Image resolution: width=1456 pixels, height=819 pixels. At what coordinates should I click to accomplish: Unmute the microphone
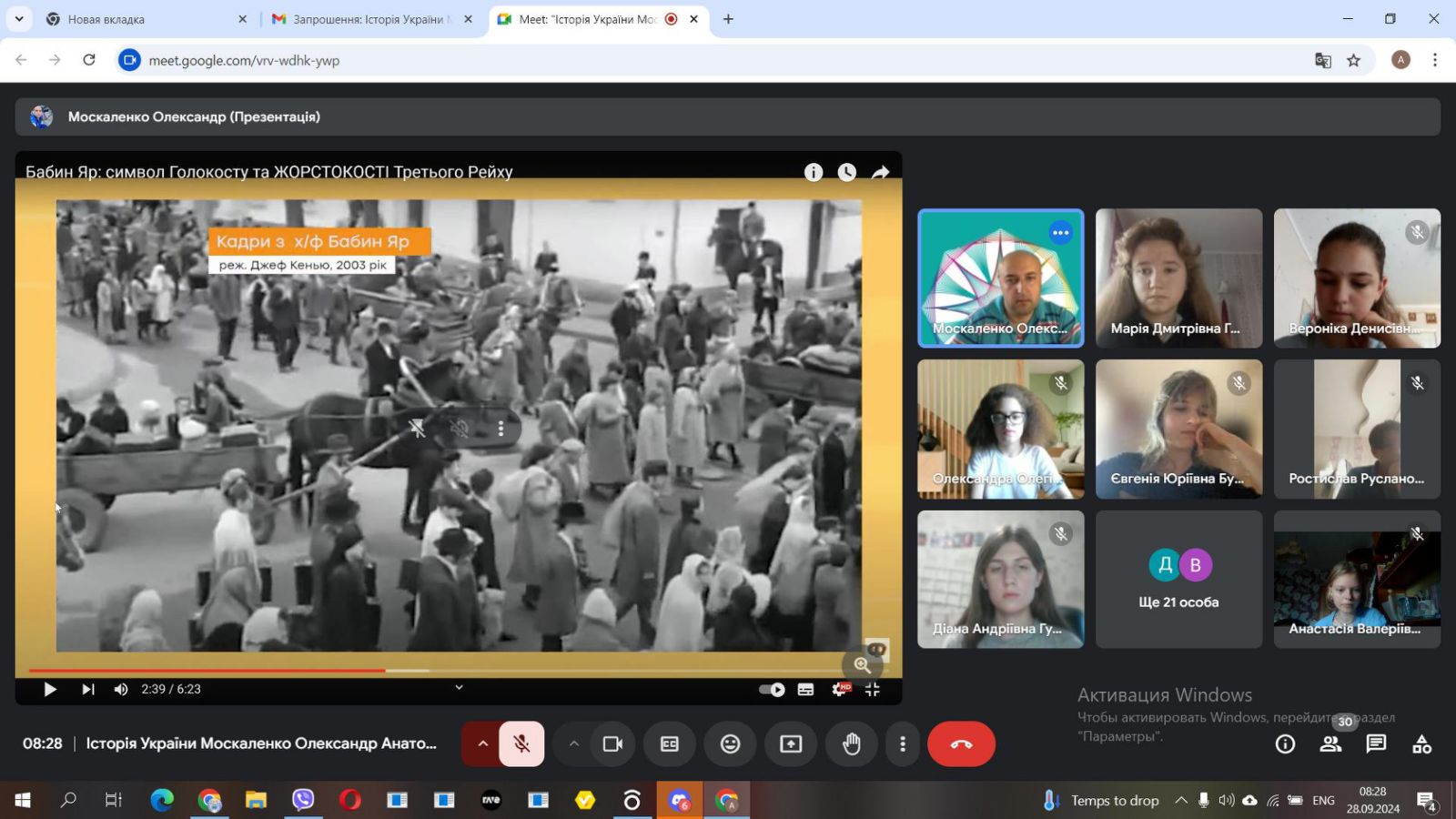click(x=521, y=744)
